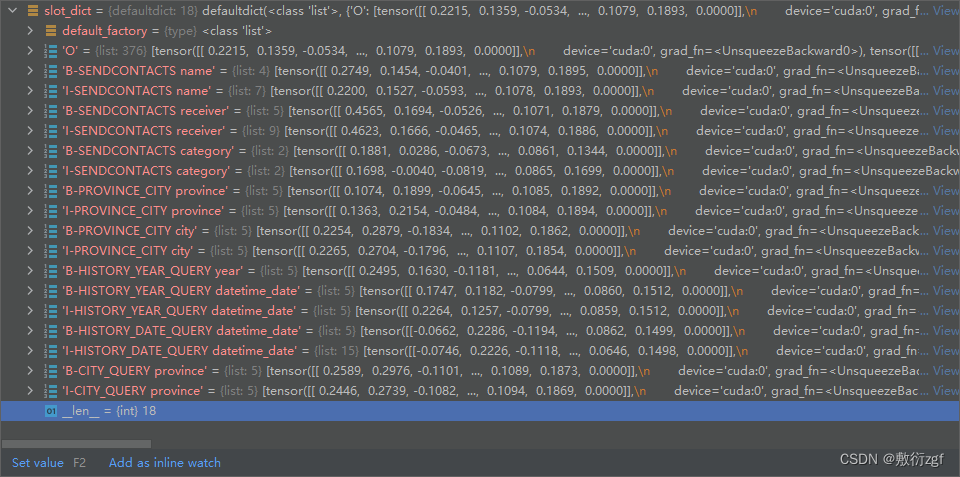
Task: Expand 'I-PROVINCE_CITY city' list
Action: pos(31,250)
